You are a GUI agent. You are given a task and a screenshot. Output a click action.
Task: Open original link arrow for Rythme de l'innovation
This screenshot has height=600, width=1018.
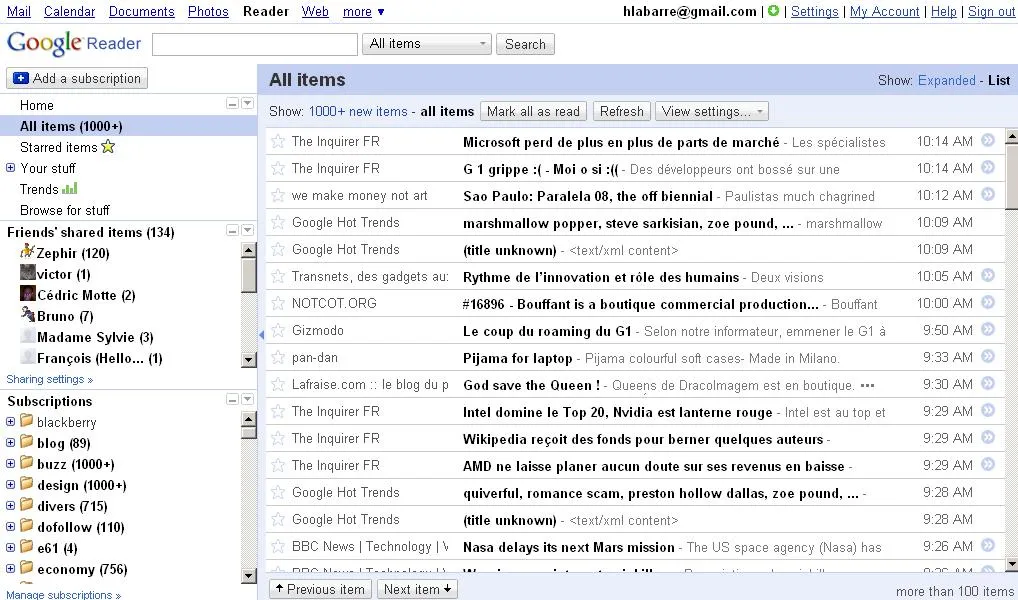point(987,275)
